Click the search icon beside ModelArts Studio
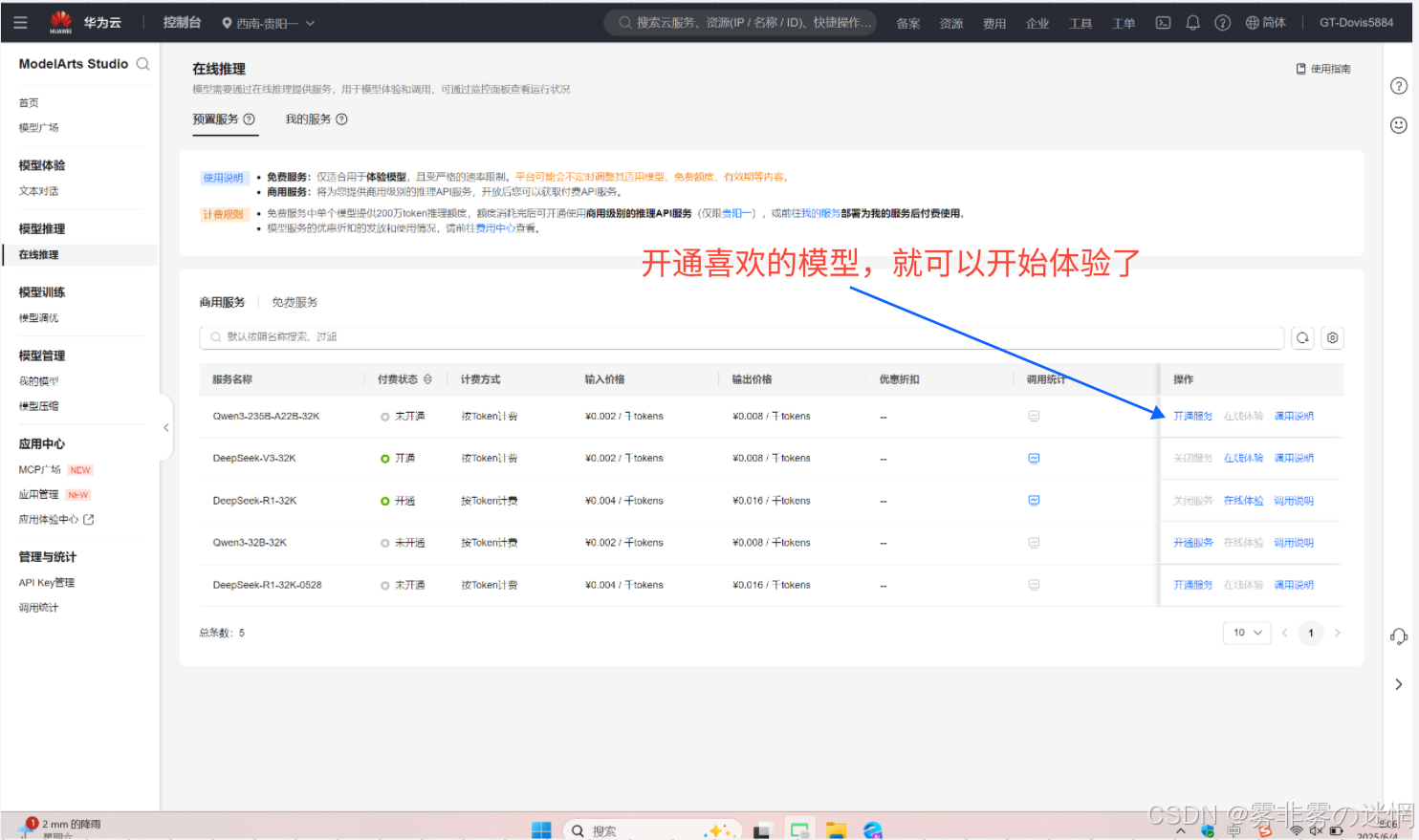The image size is (1419, 840). click(x=142, y=64)
